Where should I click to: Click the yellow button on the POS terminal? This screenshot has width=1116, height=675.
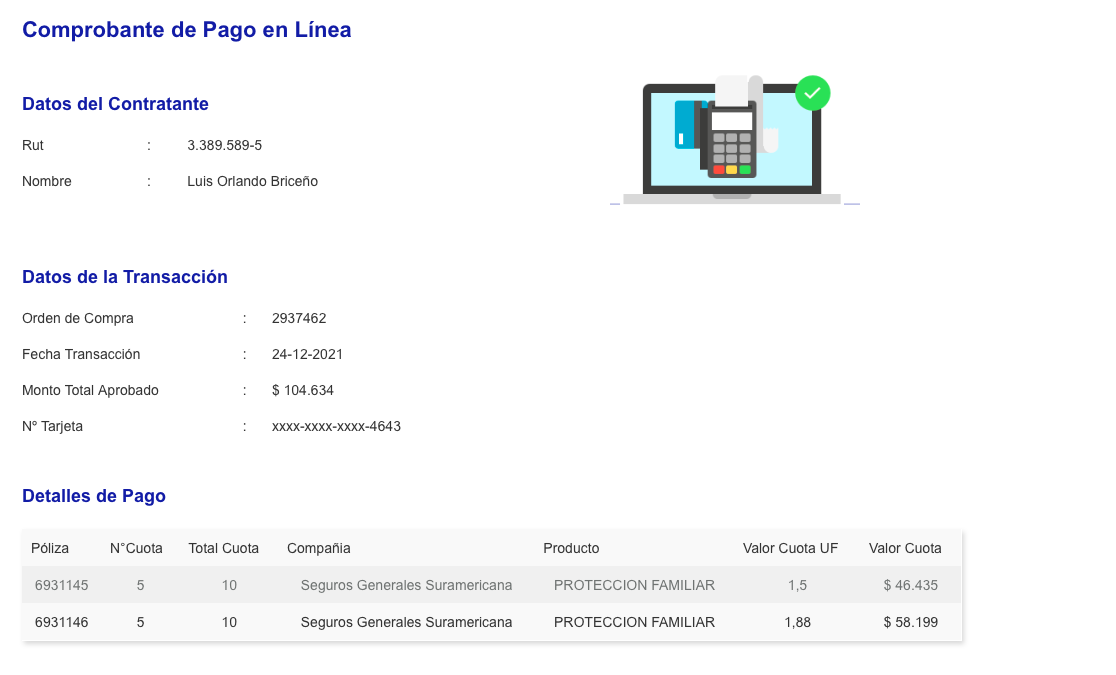(x=732, y=170)
